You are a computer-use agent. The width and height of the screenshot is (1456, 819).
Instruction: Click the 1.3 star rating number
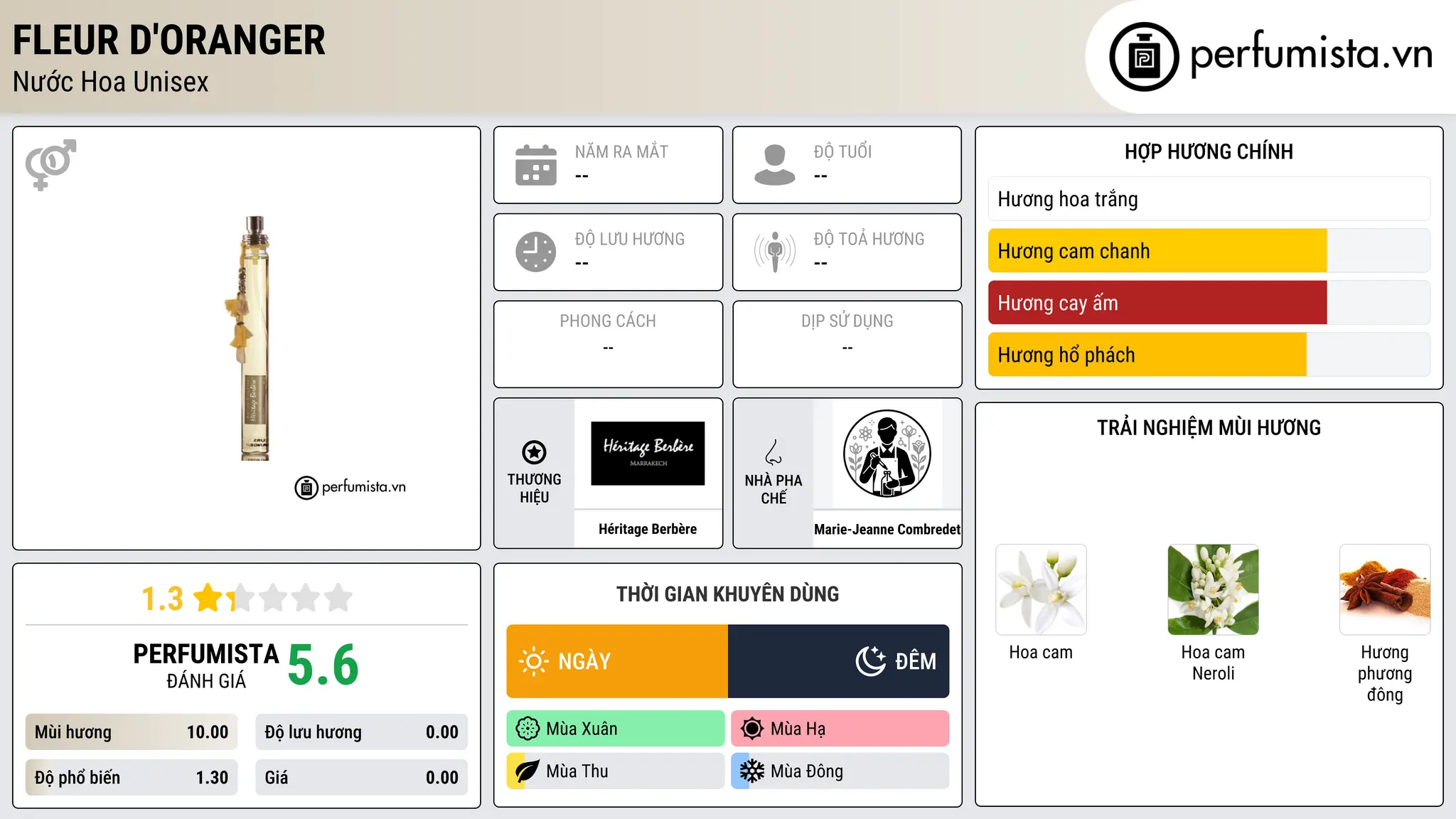(x=162, y=599)
